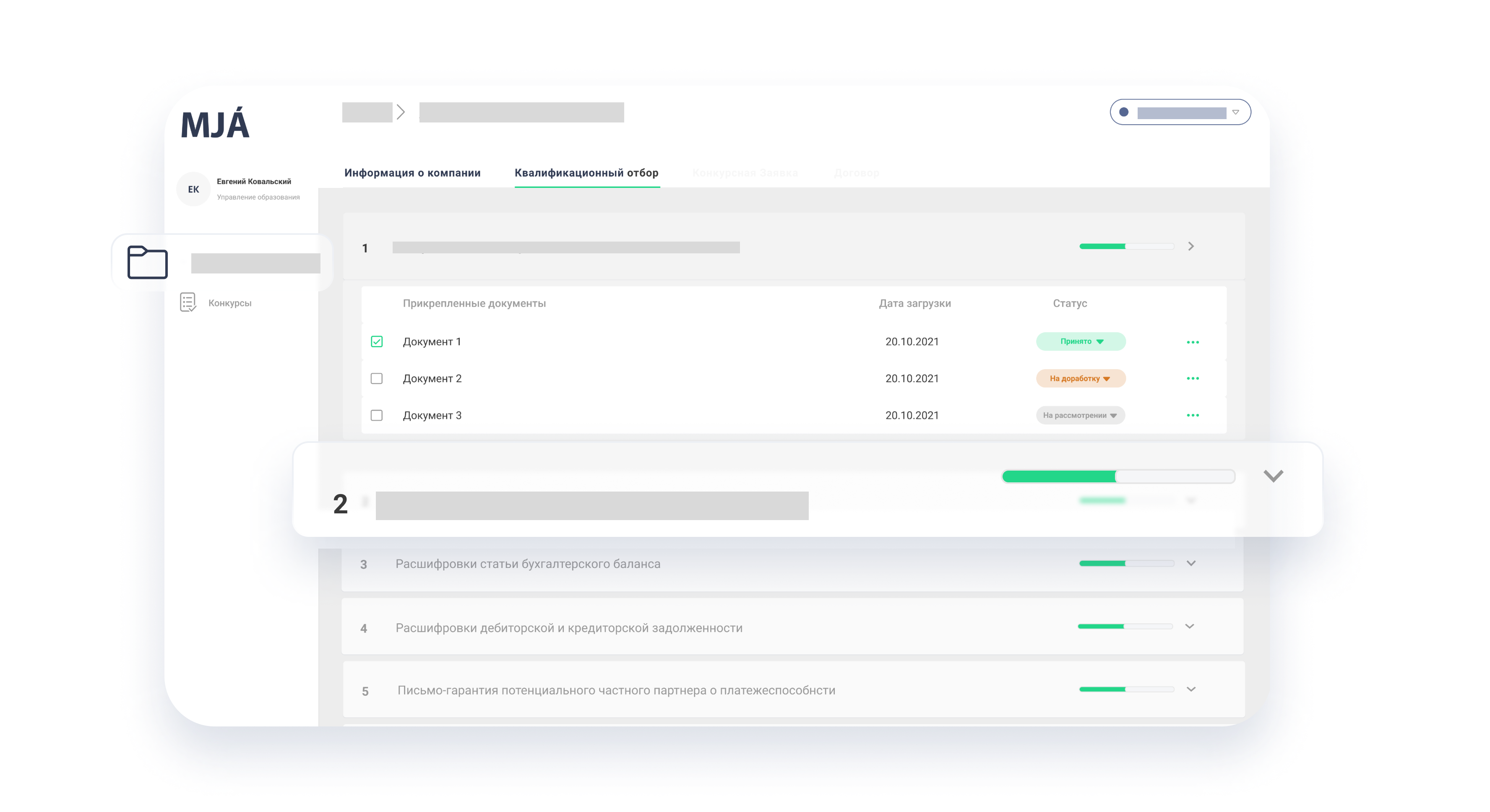Select the Конкурсы list icon
1490x812 pixels.
pos(188,302)
